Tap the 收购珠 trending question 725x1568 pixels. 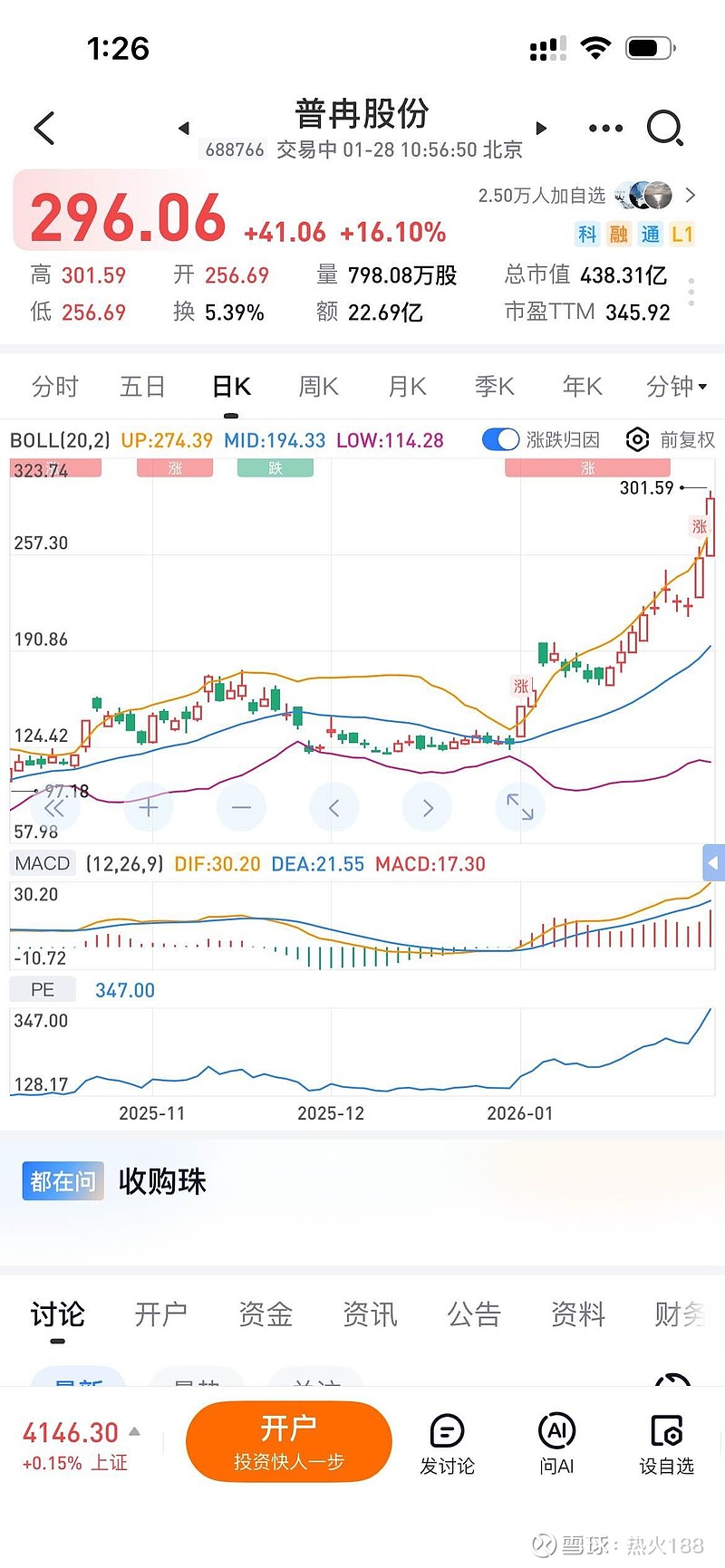162,1181
